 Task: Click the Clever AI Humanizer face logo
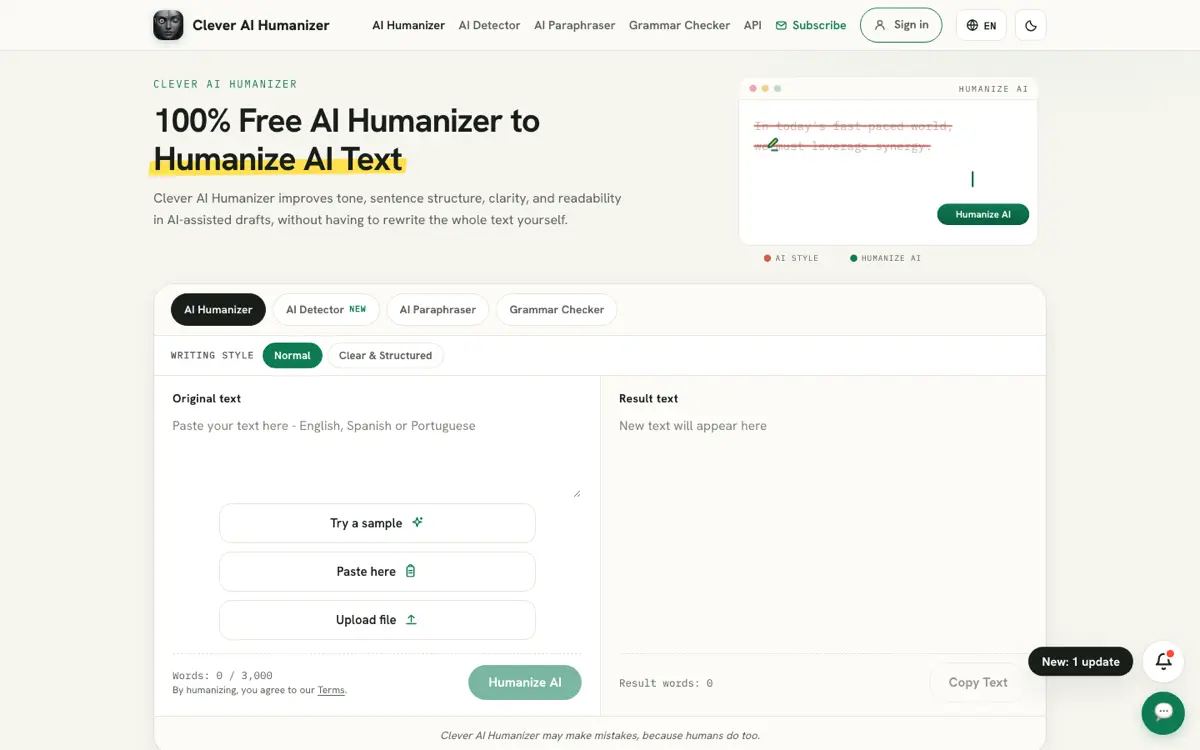point(168,25)
